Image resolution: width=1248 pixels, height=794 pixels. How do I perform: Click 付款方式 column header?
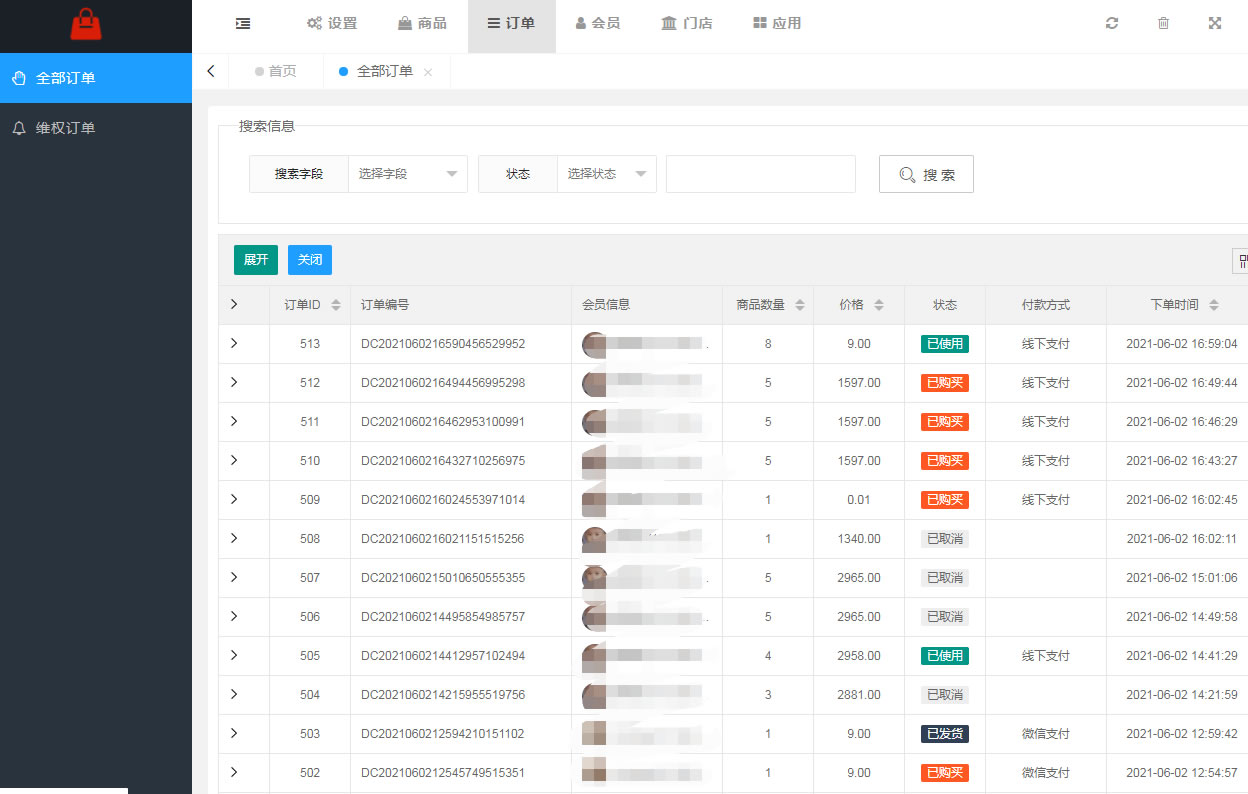pyautogui.click(x=1046, y=305)
